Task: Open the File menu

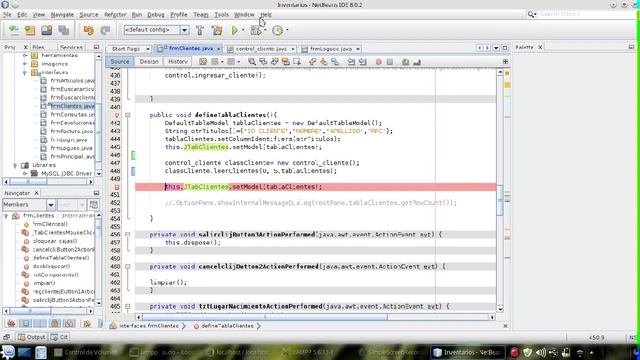Action: [7, 14]
